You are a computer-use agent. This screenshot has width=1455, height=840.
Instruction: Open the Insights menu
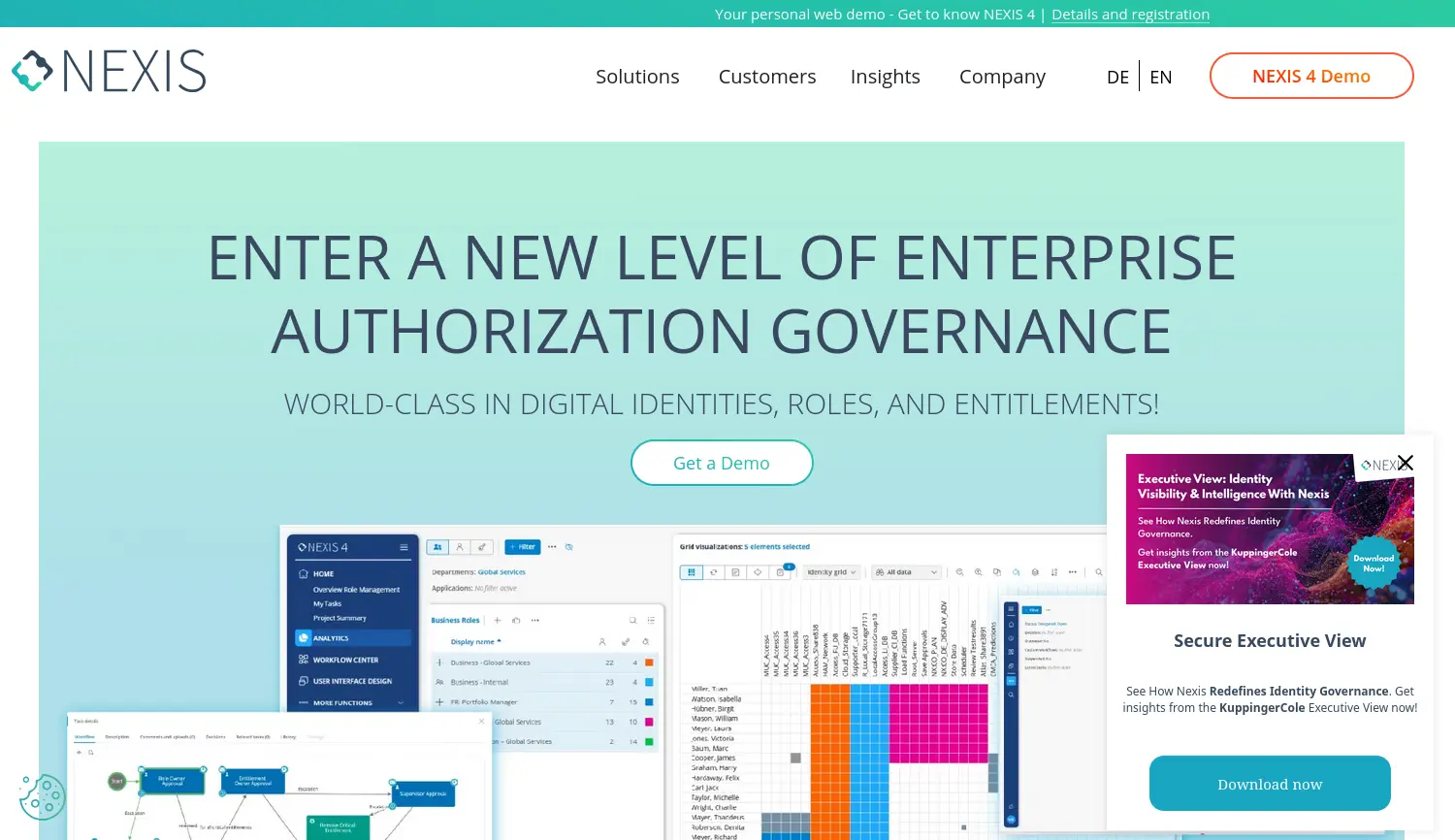click(x=885, y=76)
